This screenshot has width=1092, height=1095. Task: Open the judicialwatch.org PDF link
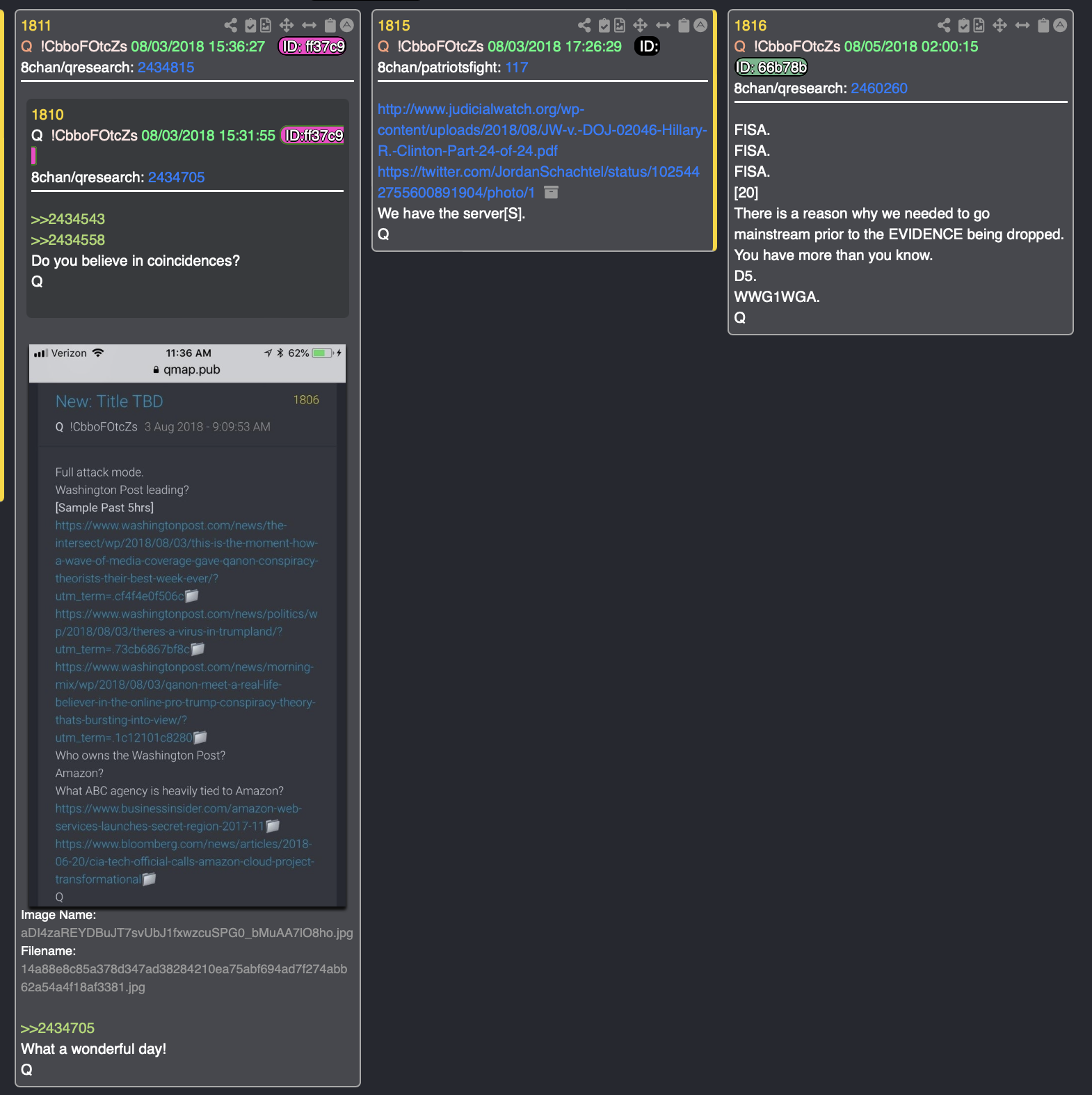point(542,130)
